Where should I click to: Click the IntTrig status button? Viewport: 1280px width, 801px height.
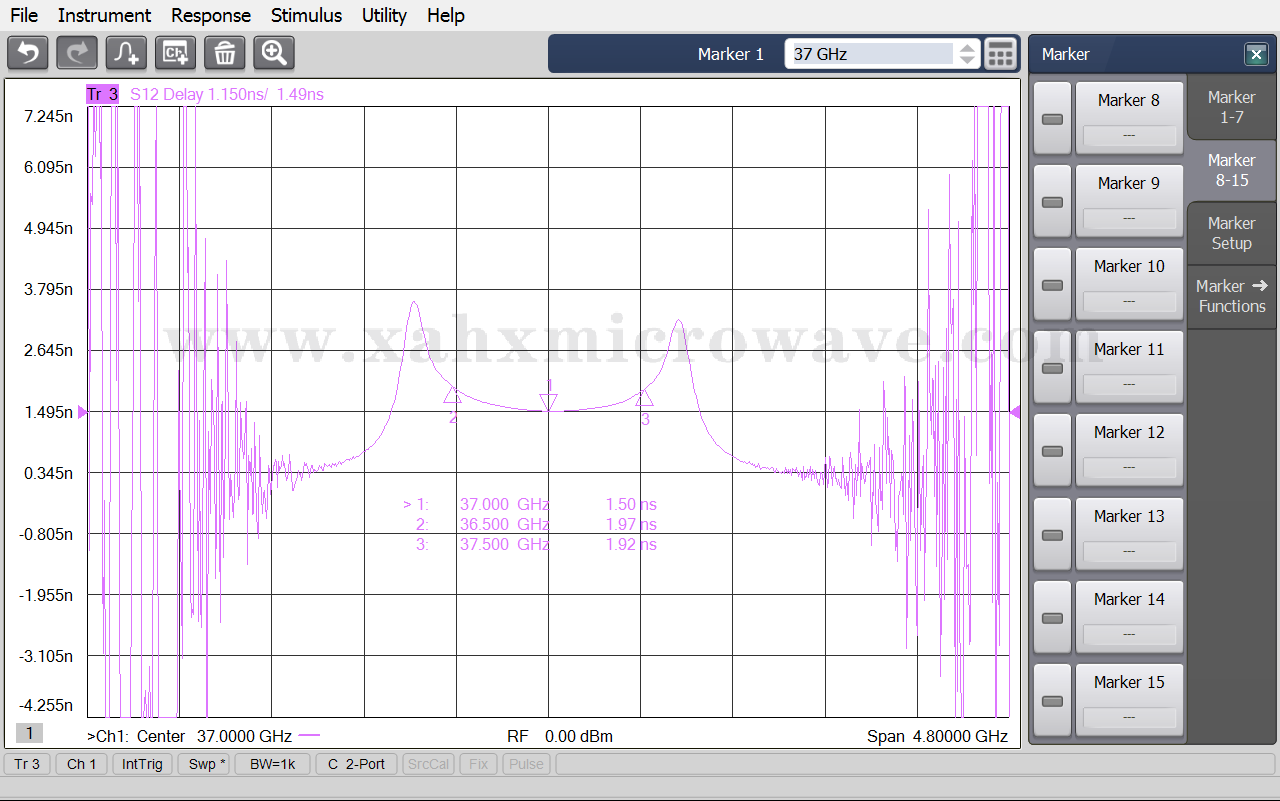click(142, 764)
